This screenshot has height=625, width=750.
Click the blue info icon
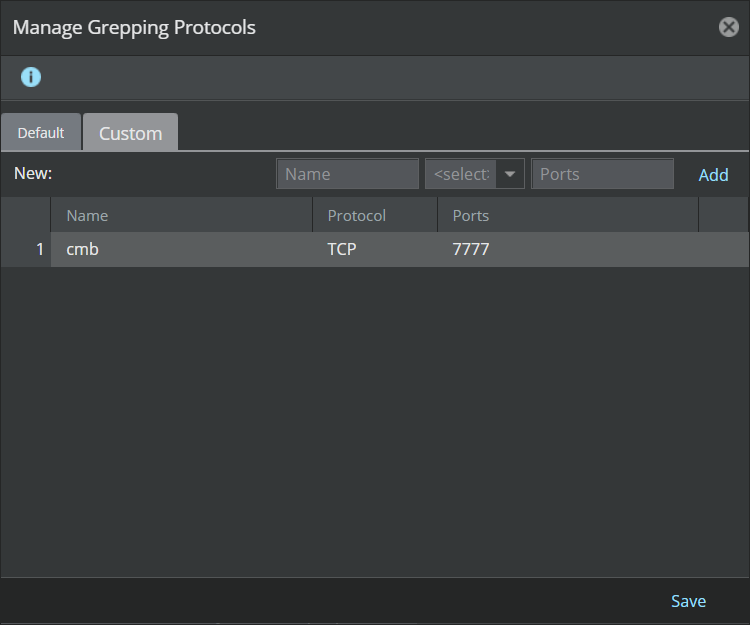pos(31,77)
